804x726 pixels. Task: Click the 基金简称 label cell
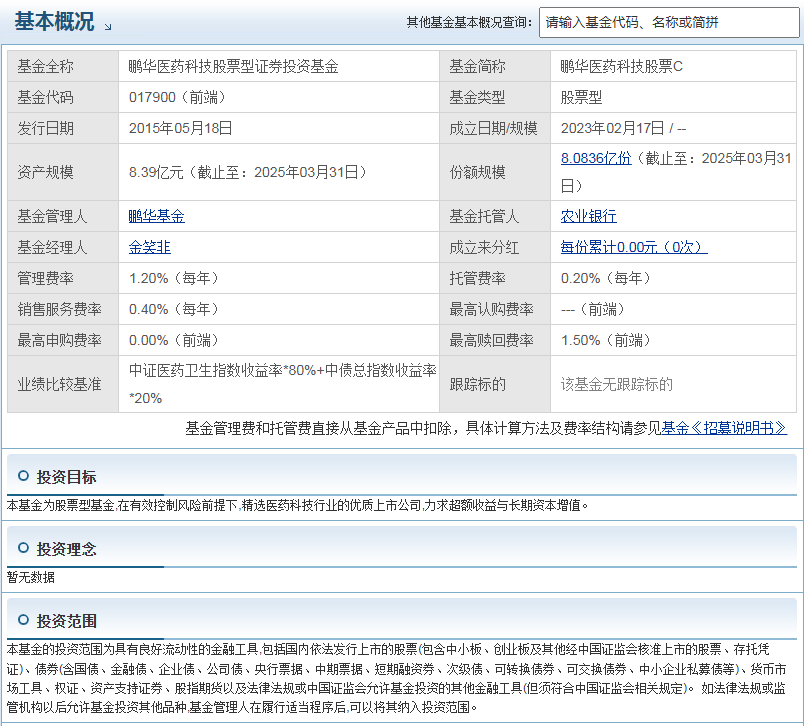(x=495, y=66)
